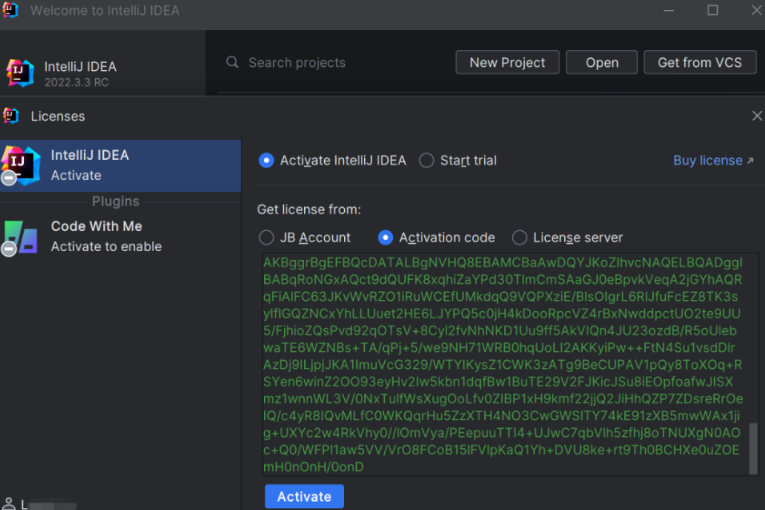
Task: Maximize the Welcome to IntelliJ IDEA window
Action: point(713,10)
